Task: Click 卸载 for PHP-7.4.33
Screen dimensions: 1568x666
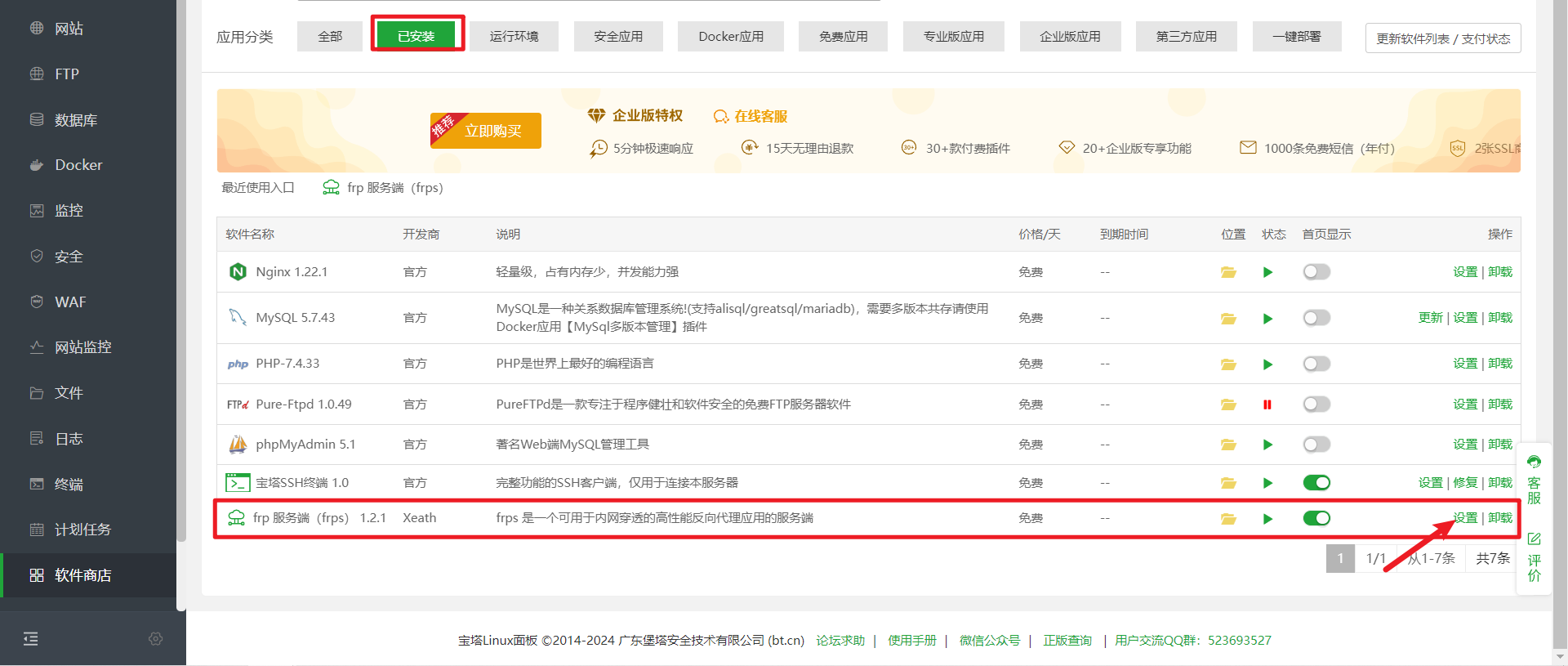Action: click(x=1500, y=364)
